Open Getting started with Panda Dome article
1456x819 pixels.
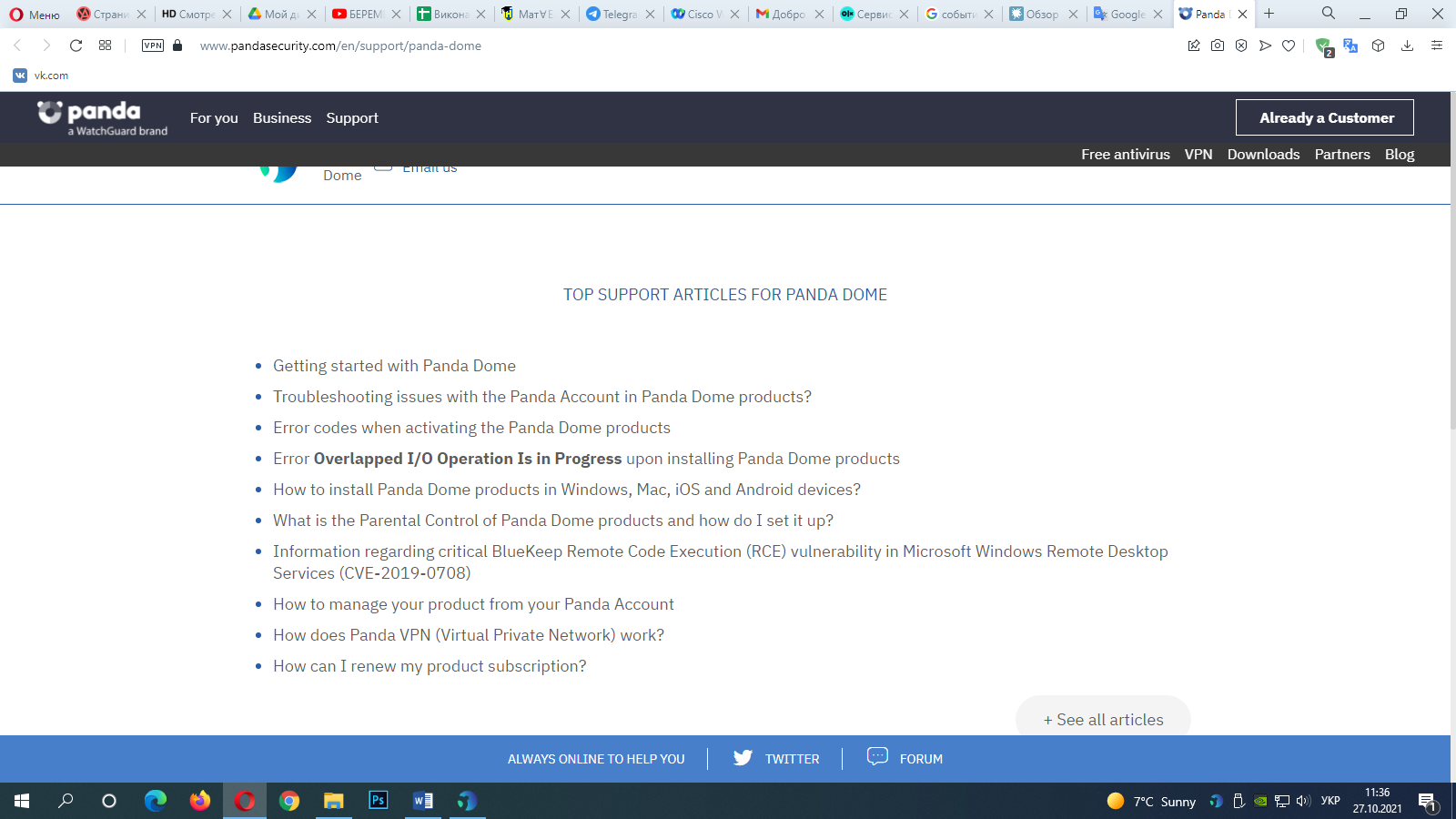point(394,366)
